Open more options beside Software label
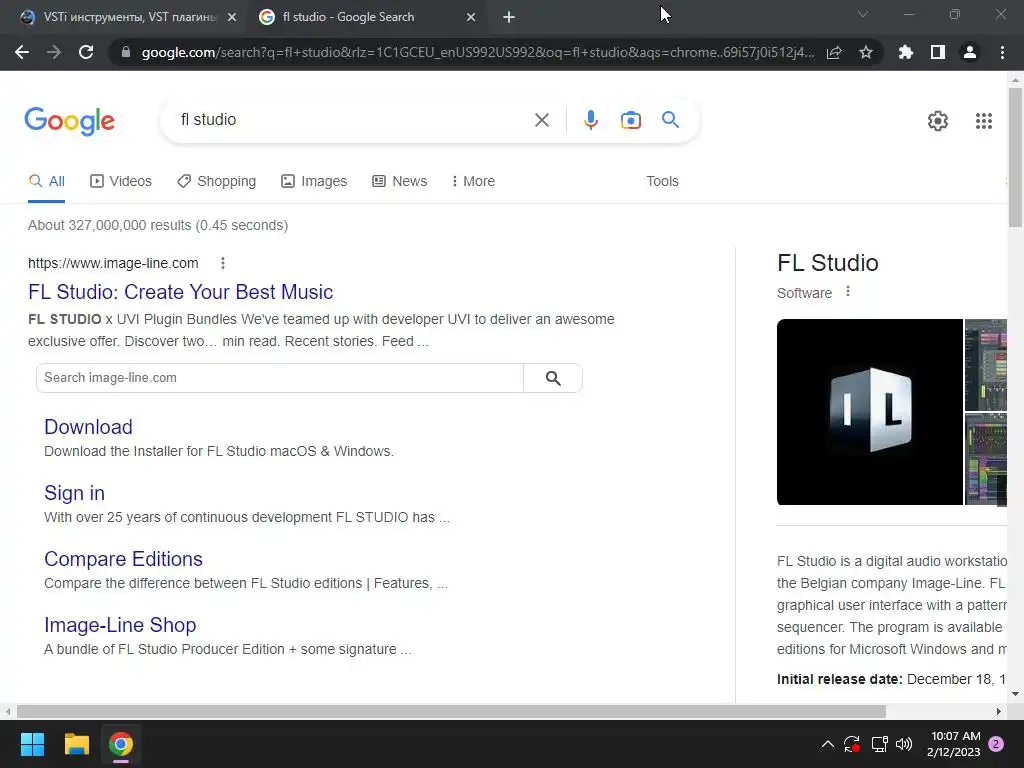 pyautogui.click(x=848, y=292)
